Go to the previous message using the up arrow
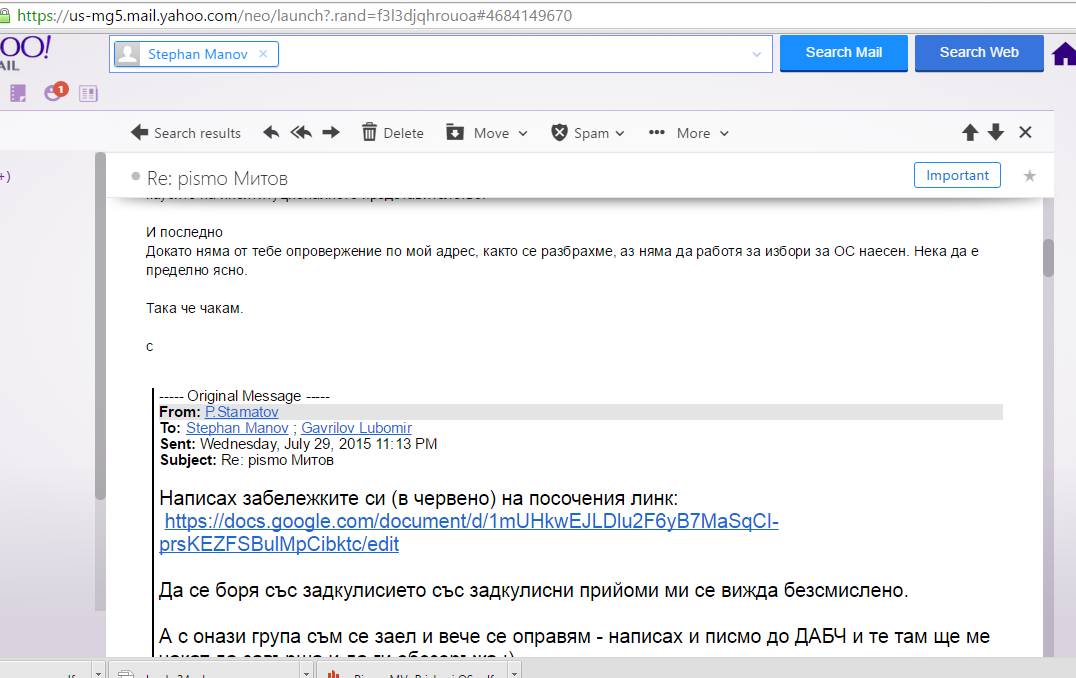Viewport: 1076px width, 678px height. 969,132
